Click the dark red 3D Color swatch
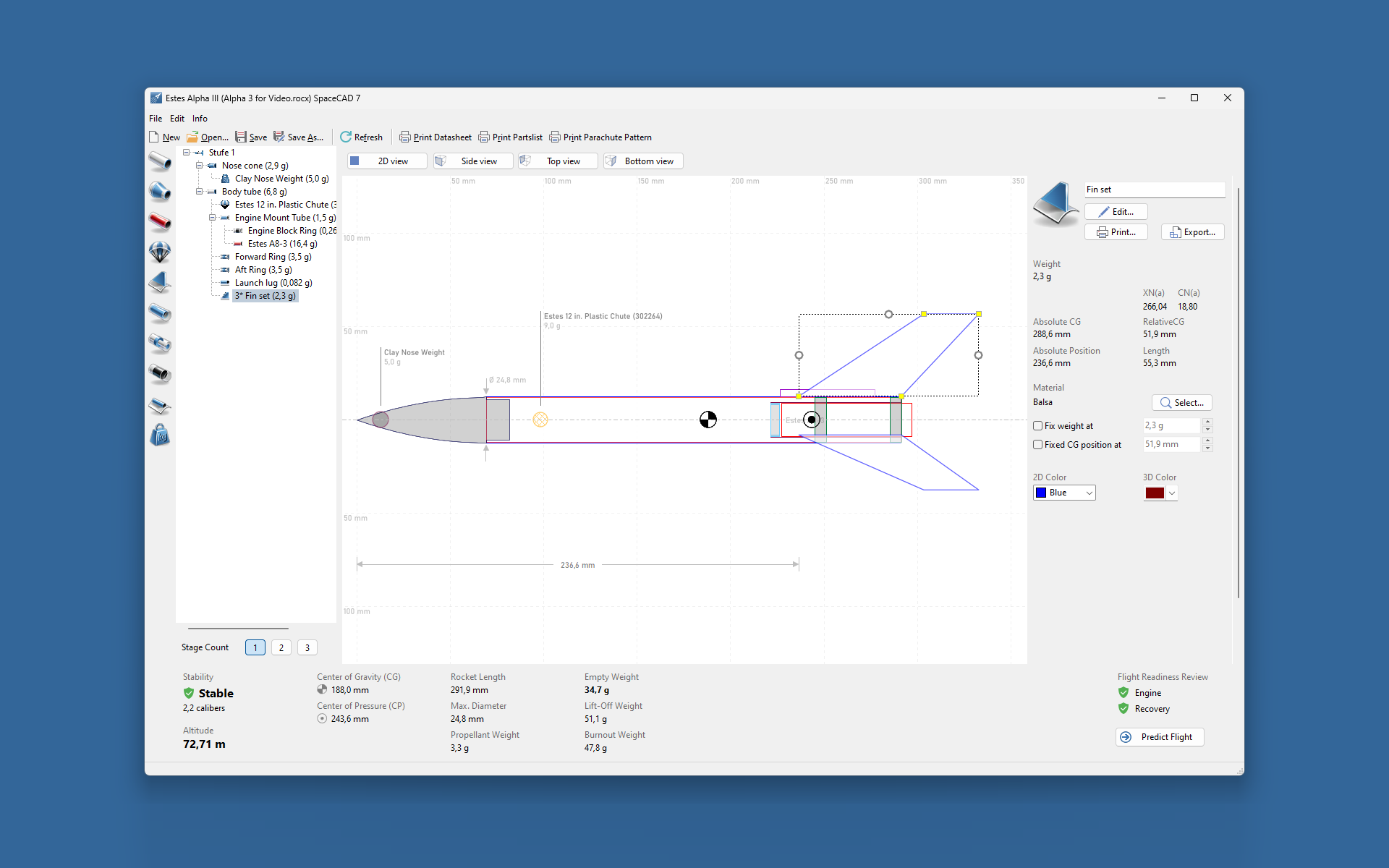This screenshot has height=868, width=1389. pos(1155,493)
